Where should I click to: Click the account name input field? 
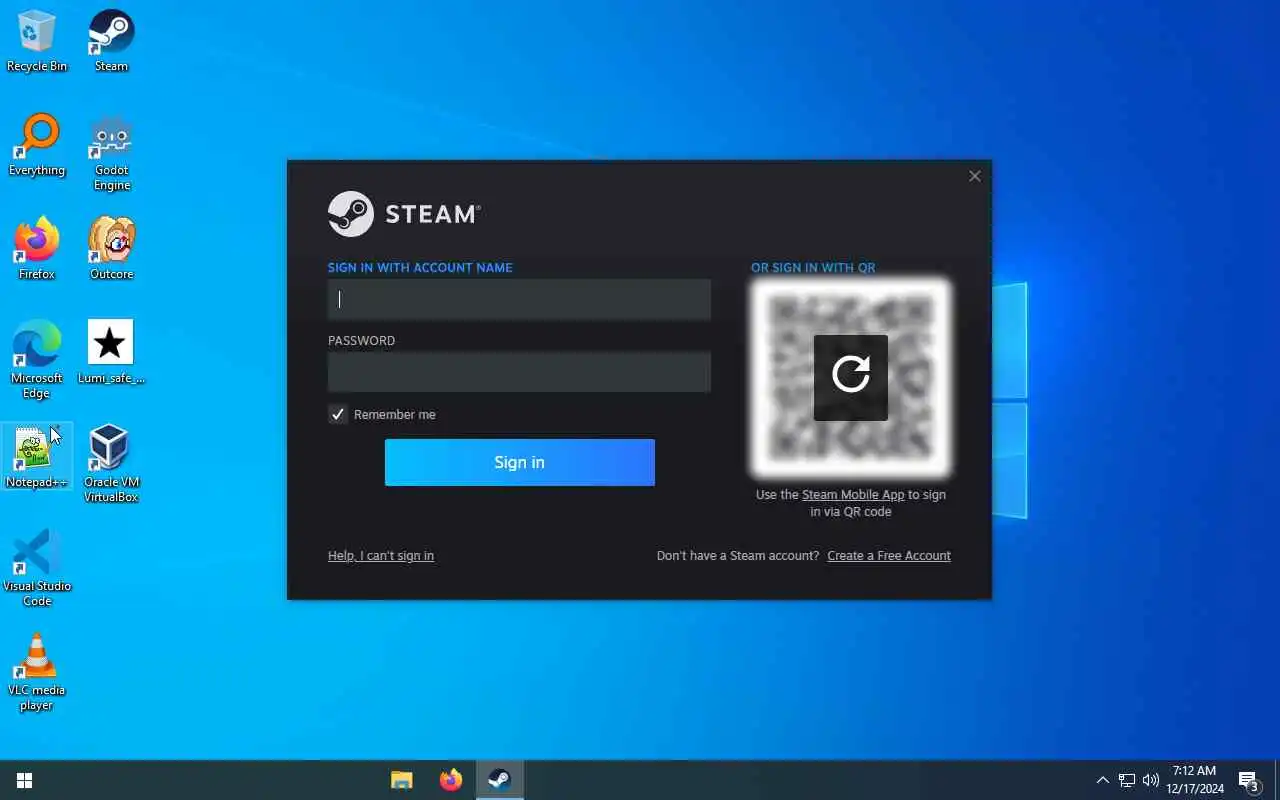(519, 299)
